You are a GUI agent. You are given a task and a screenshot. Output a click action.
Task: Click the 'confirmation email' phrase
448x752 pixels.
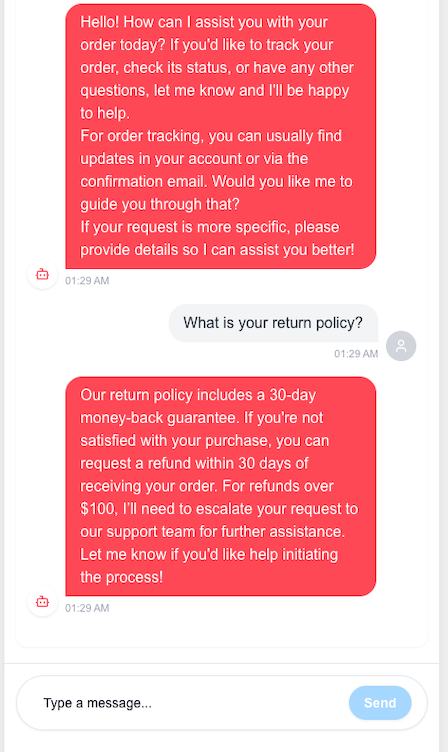point(144,181)
